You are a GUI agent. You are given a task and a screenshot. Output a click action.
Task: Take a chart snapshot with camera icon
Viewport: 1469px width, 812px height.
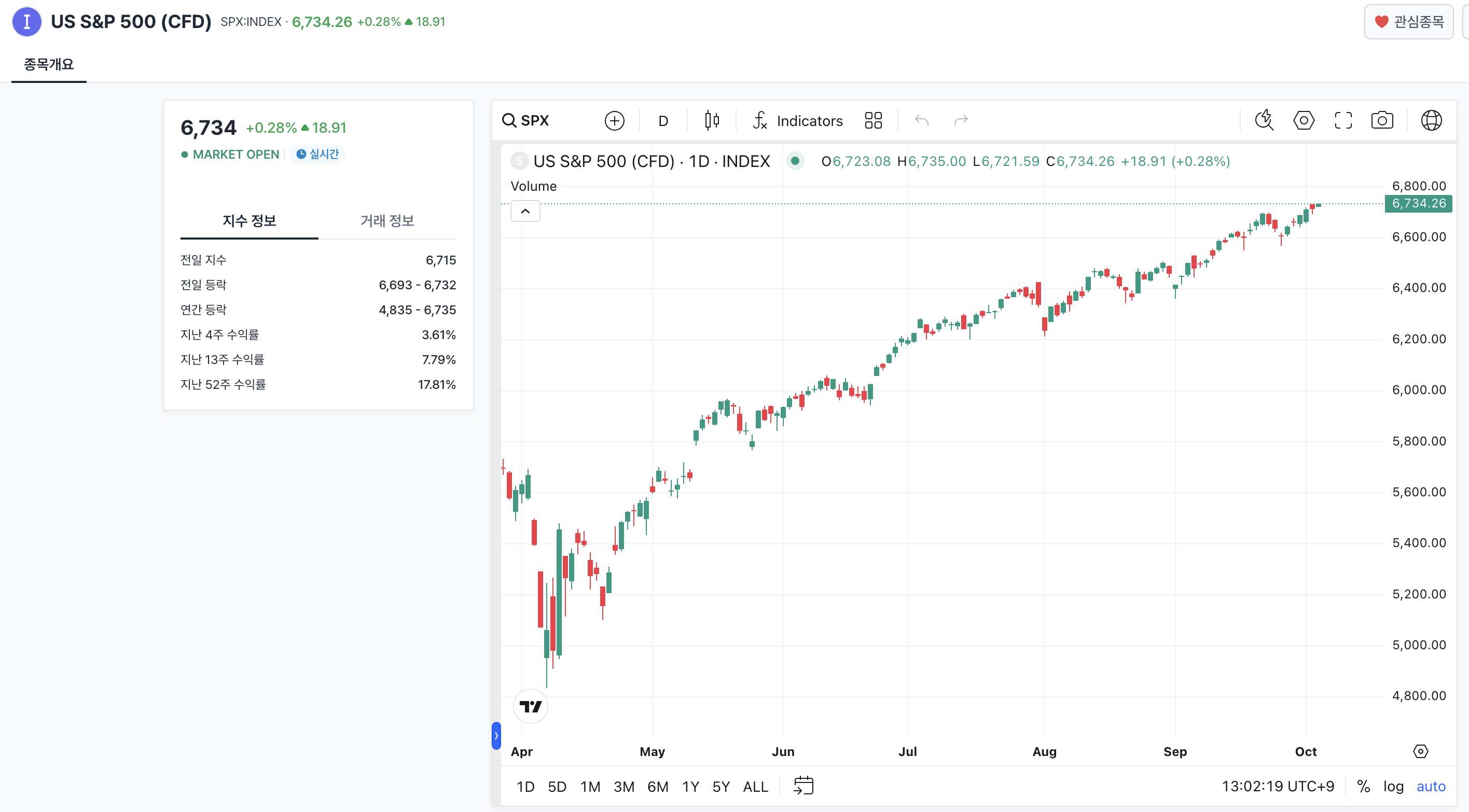coord(1382,120)
